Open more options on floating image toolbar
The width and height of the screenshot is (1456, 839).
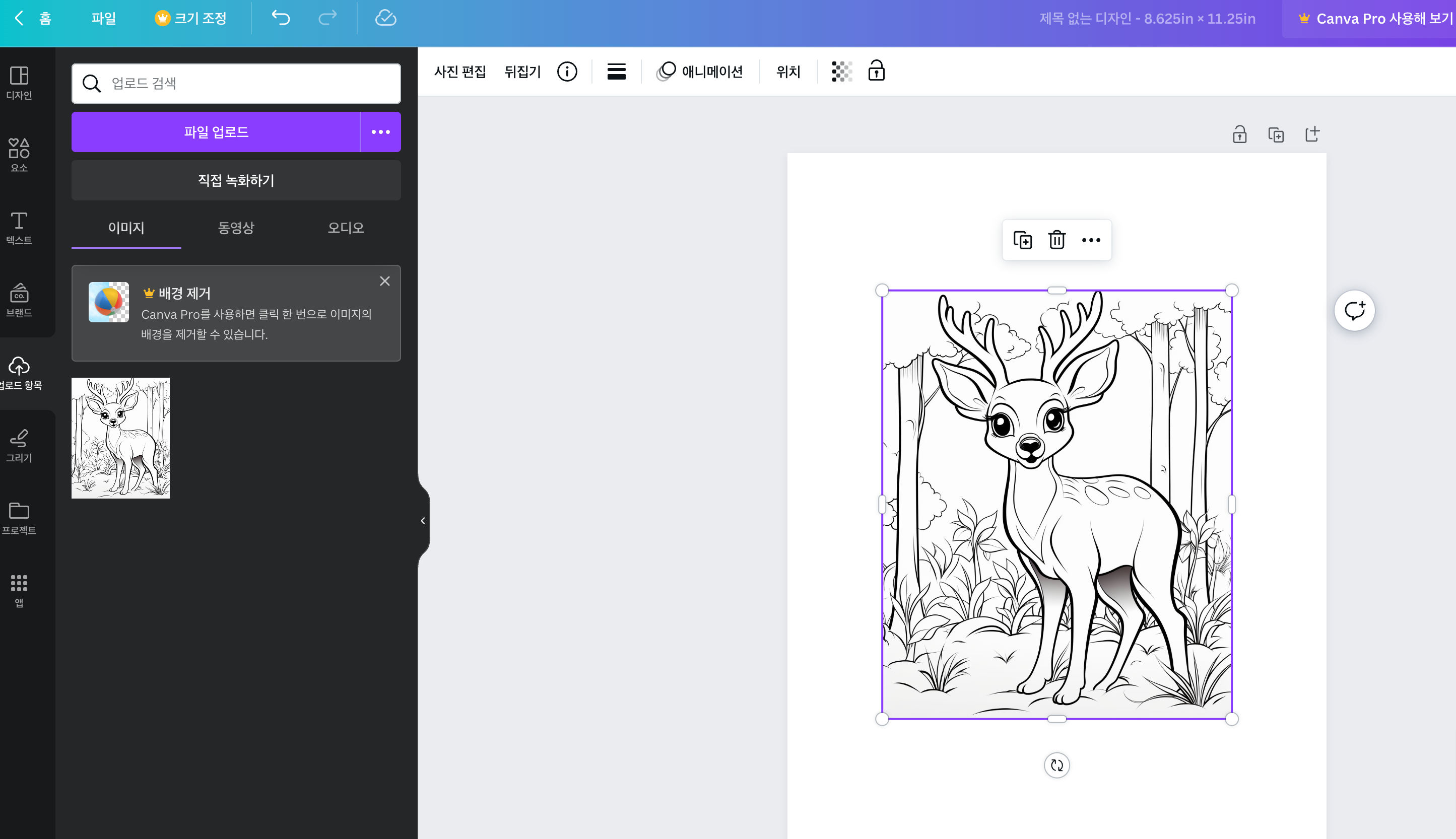tap(1091, 240)
